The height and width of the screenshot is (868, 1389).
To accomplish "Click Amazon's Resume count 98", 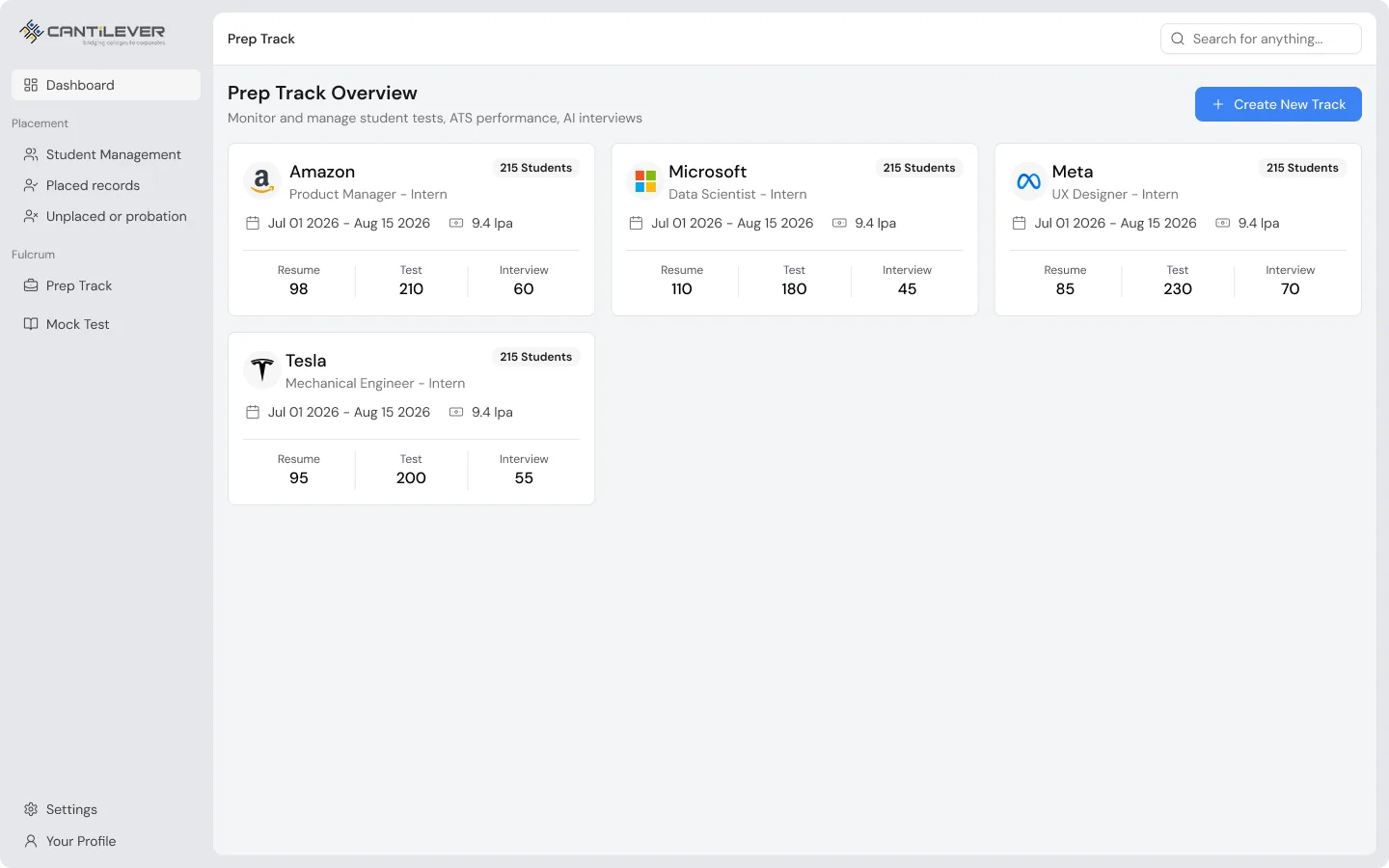I will point(299,289).
